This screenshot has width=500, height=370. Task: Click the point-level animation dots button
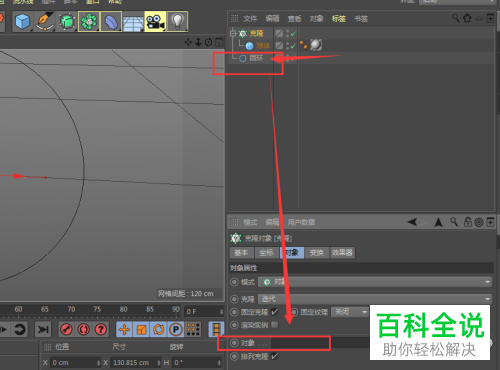(193, 329)
